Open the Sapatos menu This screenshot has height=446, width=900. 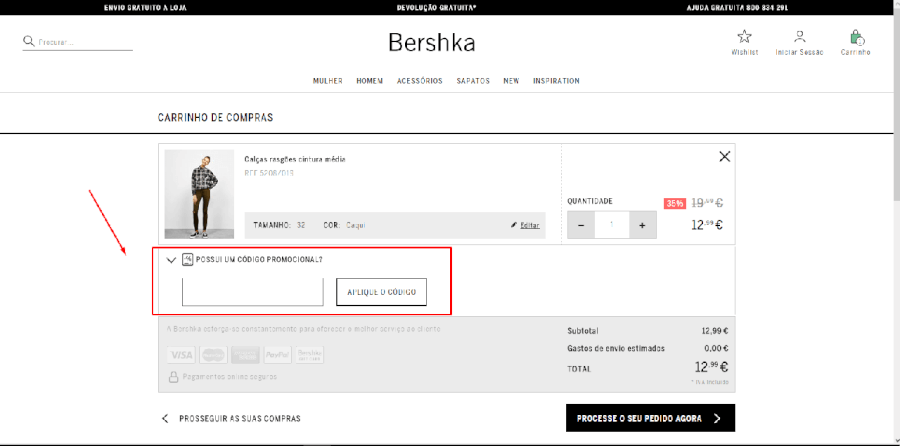[x=473, y=81]
